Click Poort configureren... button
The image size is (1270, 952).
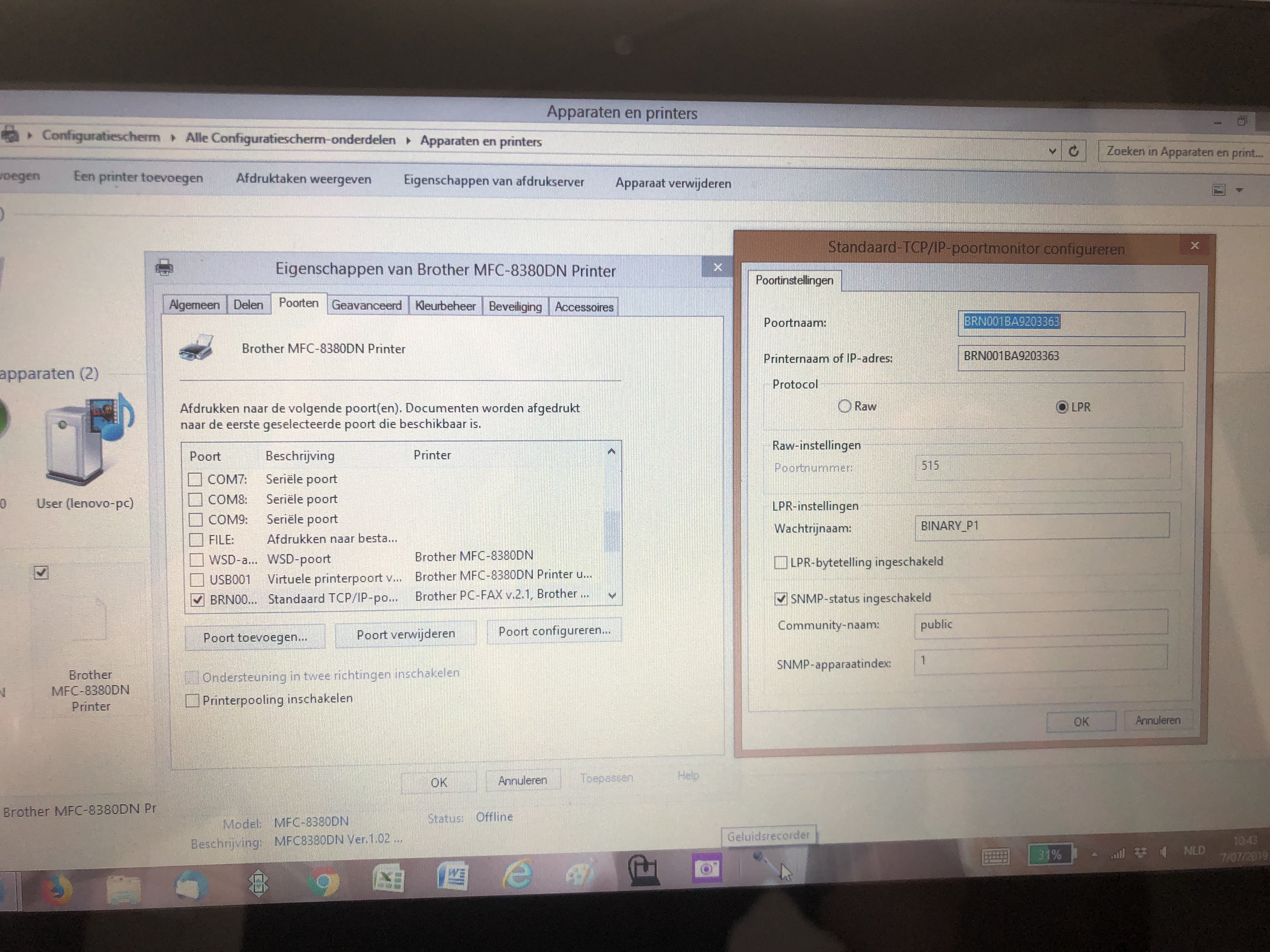point(555,631)
